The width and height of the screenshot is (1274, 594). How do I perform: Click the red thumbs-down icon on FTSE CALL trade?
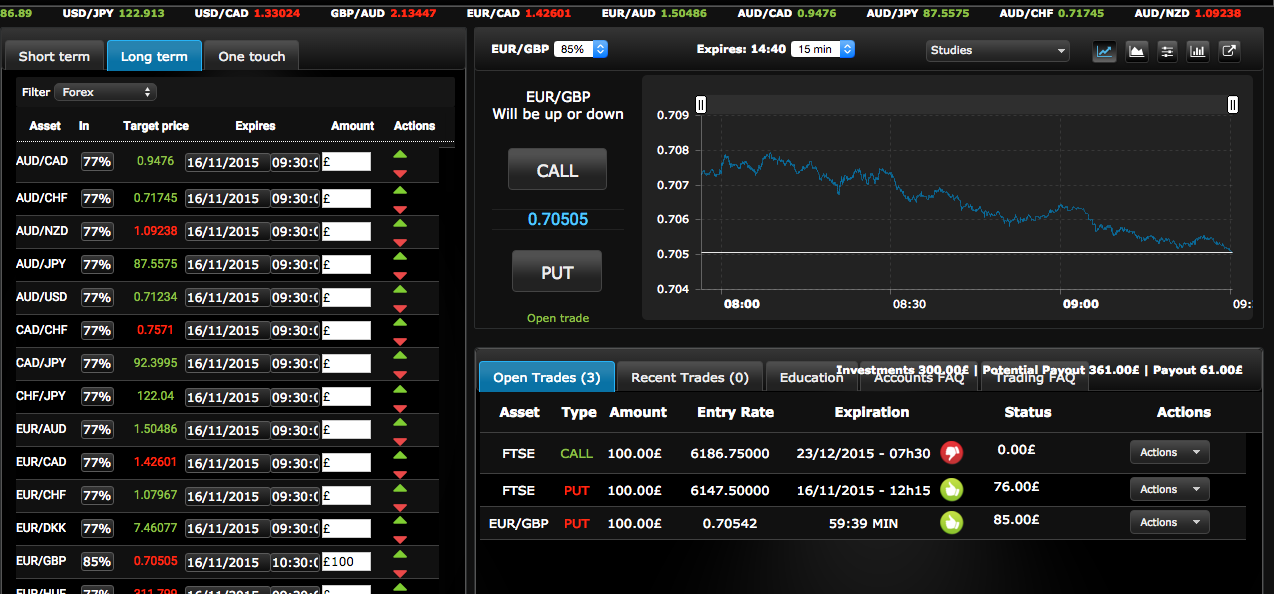click(x=951, y=453)
